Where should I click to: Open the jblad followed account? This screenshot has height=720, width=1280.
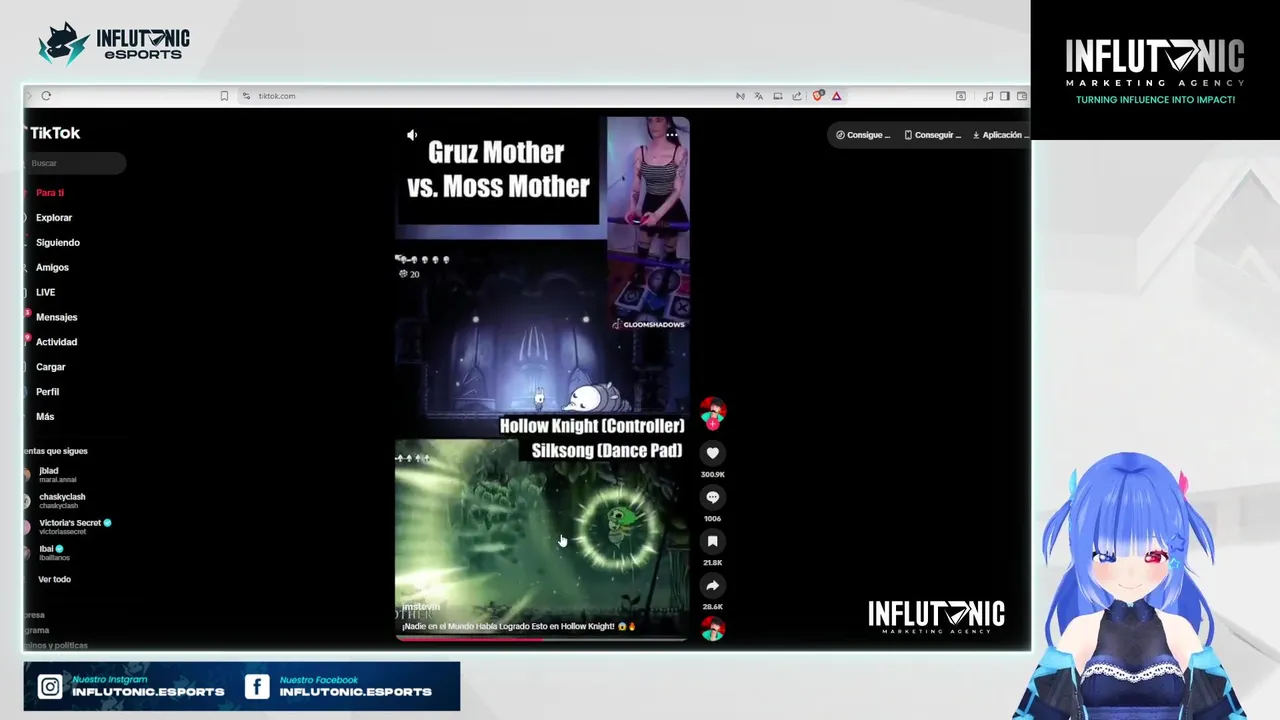[x=57, y=475]
